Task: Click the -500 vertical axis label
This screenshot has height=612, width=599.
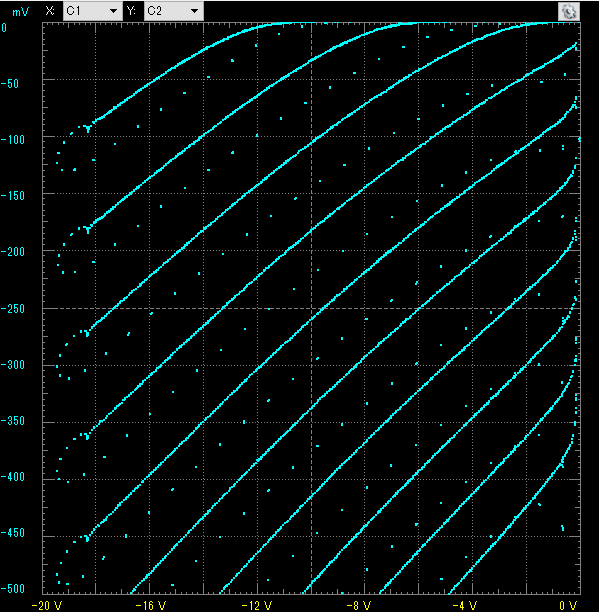Action: (12, 589)
